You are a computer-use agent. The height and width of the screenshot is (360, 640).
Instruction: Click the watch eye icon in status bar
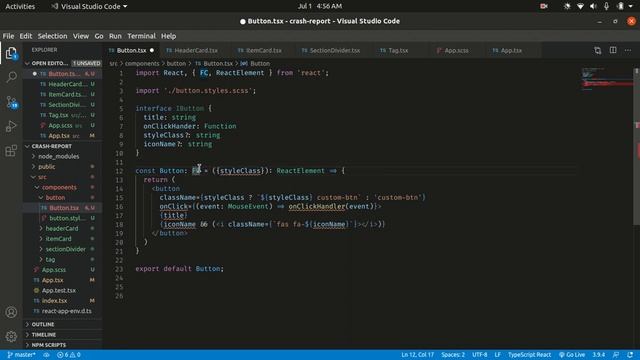(x=47, y=355)
